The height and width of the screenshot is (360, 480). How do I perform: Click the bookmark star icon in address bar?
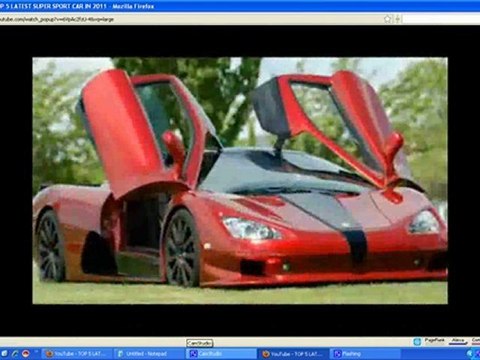click(x=388, y=19)
